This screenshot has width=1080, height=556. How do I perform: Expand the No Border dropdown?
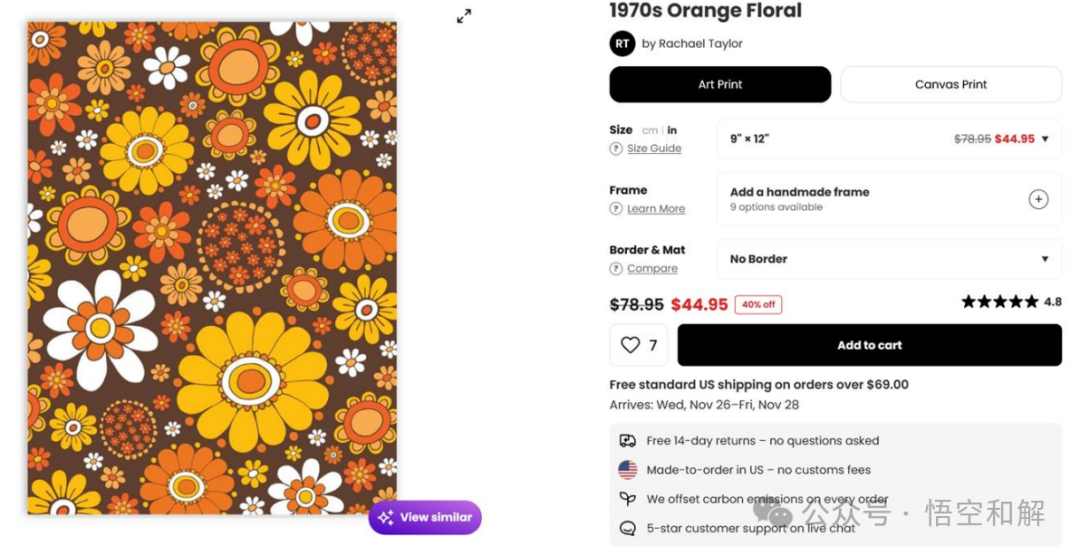coord(889,259)
